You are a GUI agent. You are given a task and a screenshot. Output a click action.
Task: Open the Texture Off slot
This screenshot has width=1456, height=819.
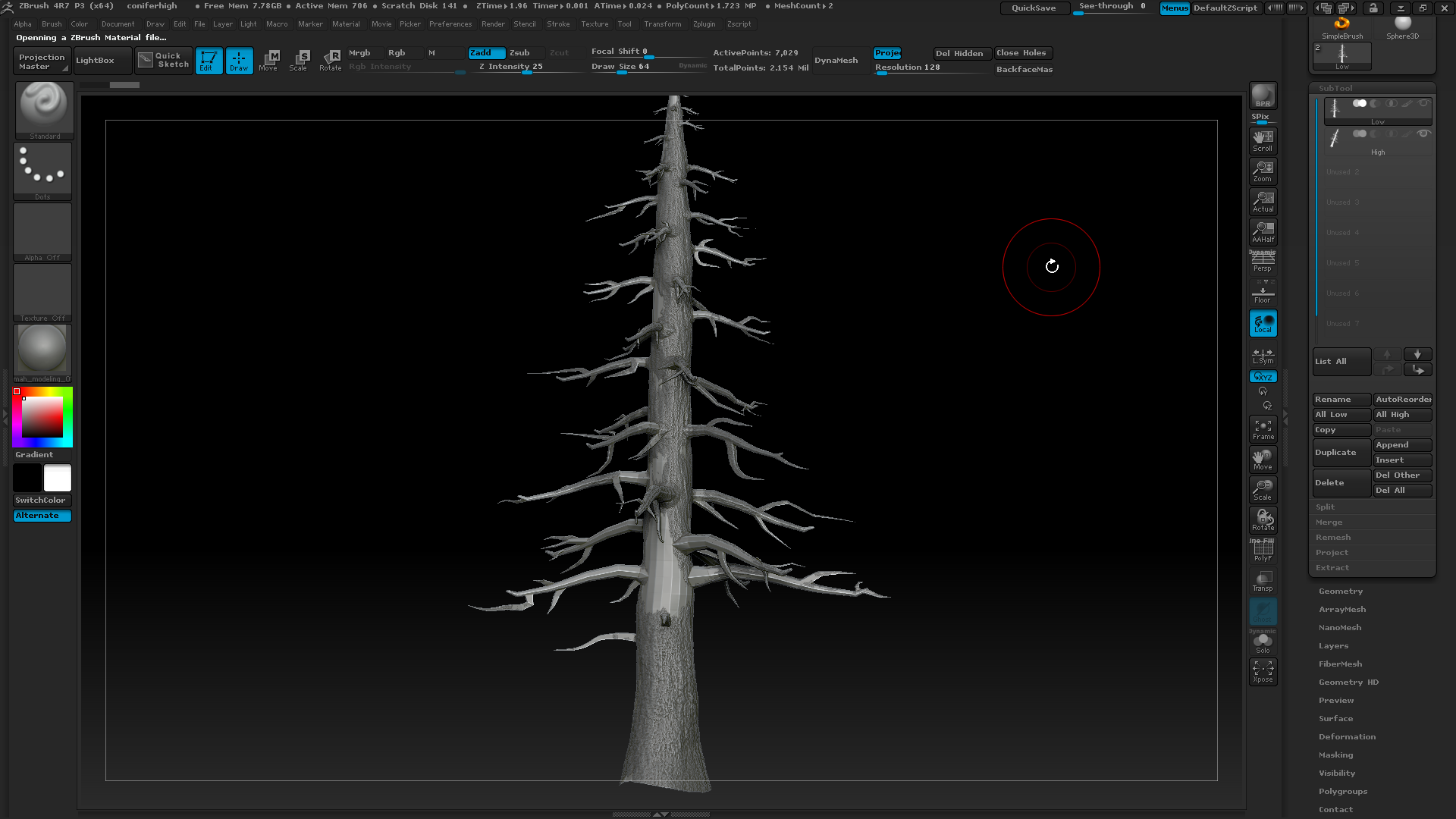pyautogui.click(x=42, y=293)
